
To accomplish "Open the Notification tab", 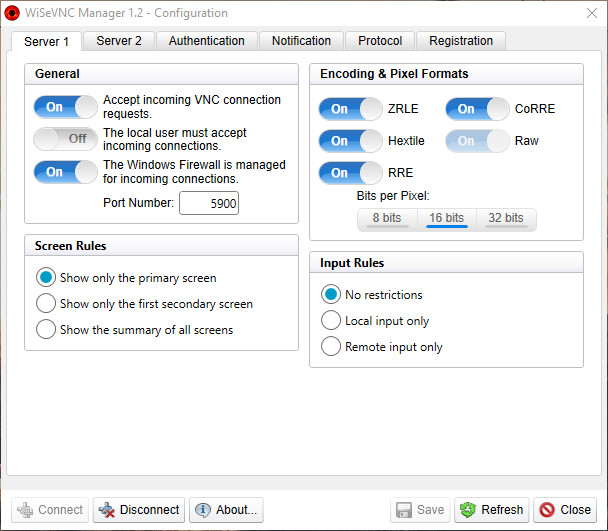I will point(301,41).
